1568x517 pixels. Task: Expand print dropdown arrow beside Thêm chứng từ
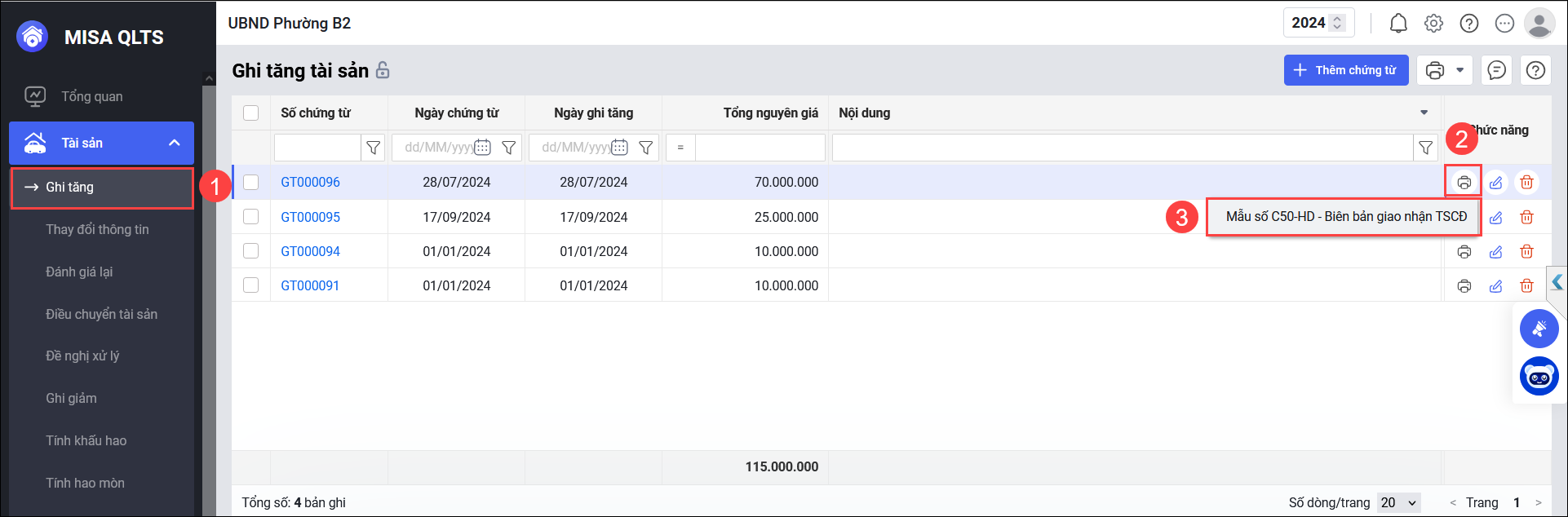point(1459,71)
